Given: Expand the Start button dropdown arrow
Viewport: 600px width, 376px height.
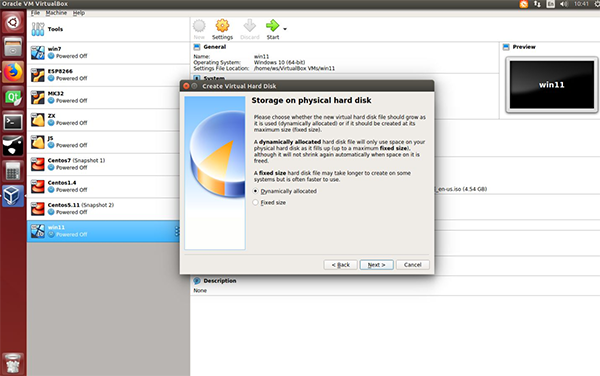Looking at the screenshot, I should point(285,29).
